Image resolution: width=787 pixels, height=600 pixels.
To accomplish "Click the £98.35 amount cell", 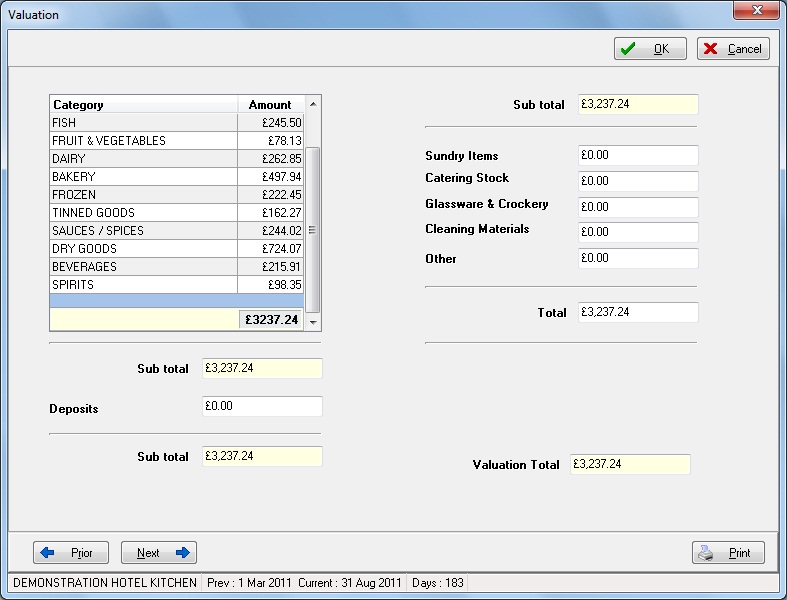I will (x=271, y=285).
